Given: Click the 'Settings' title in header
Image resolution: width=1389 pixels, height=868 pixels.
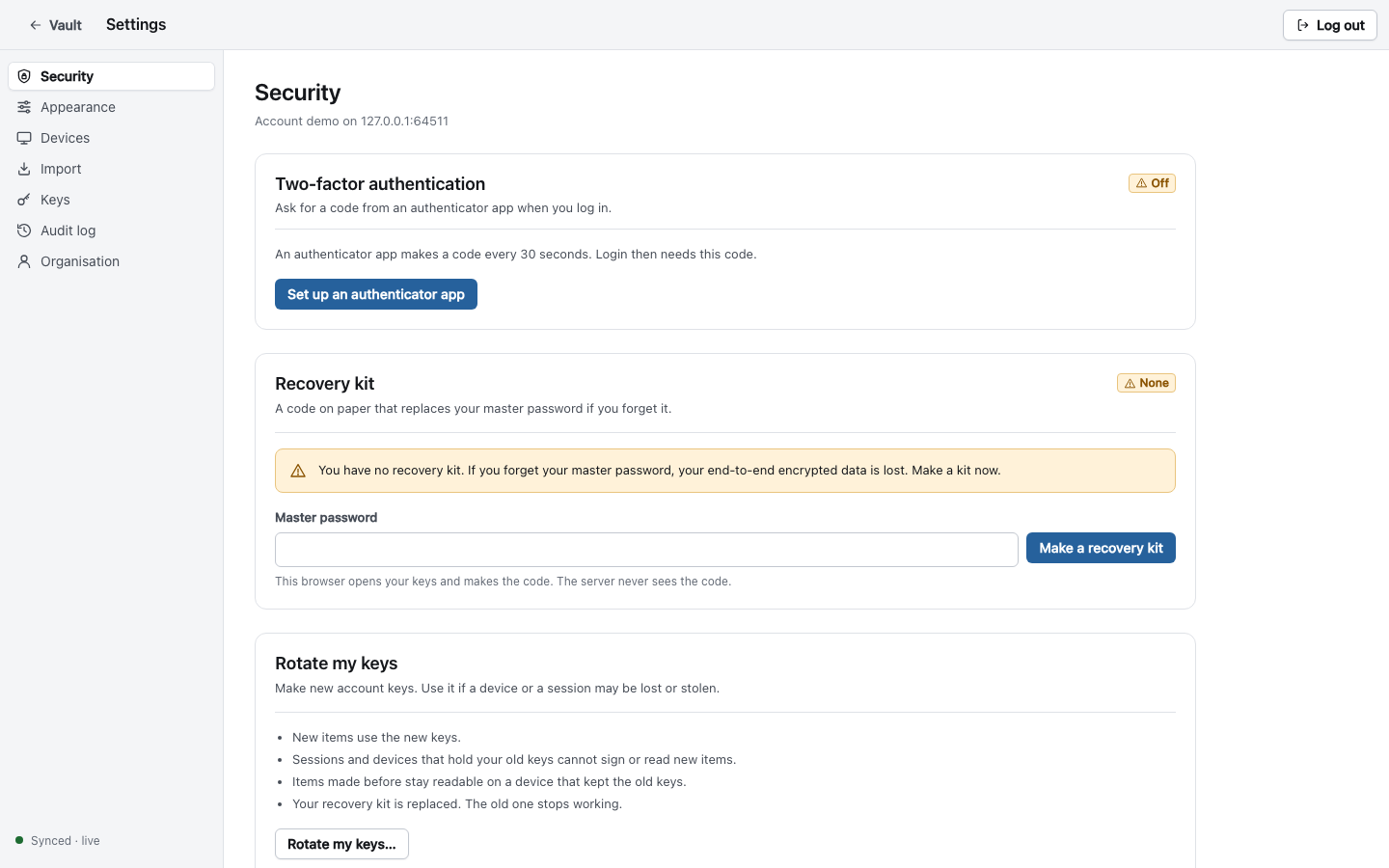Looking at the screenshot, I should click(136, 25).
